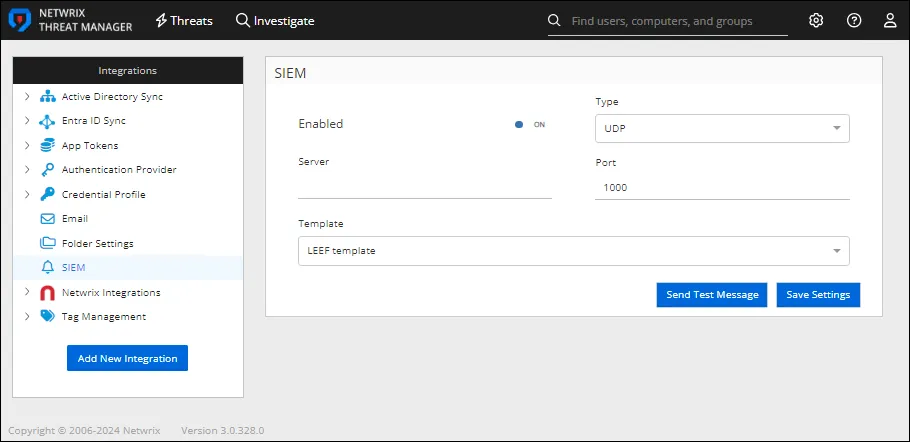Expand the Netwrix Integrations node
The height and width of the screenshot is (442, 910).
point(27,292)
